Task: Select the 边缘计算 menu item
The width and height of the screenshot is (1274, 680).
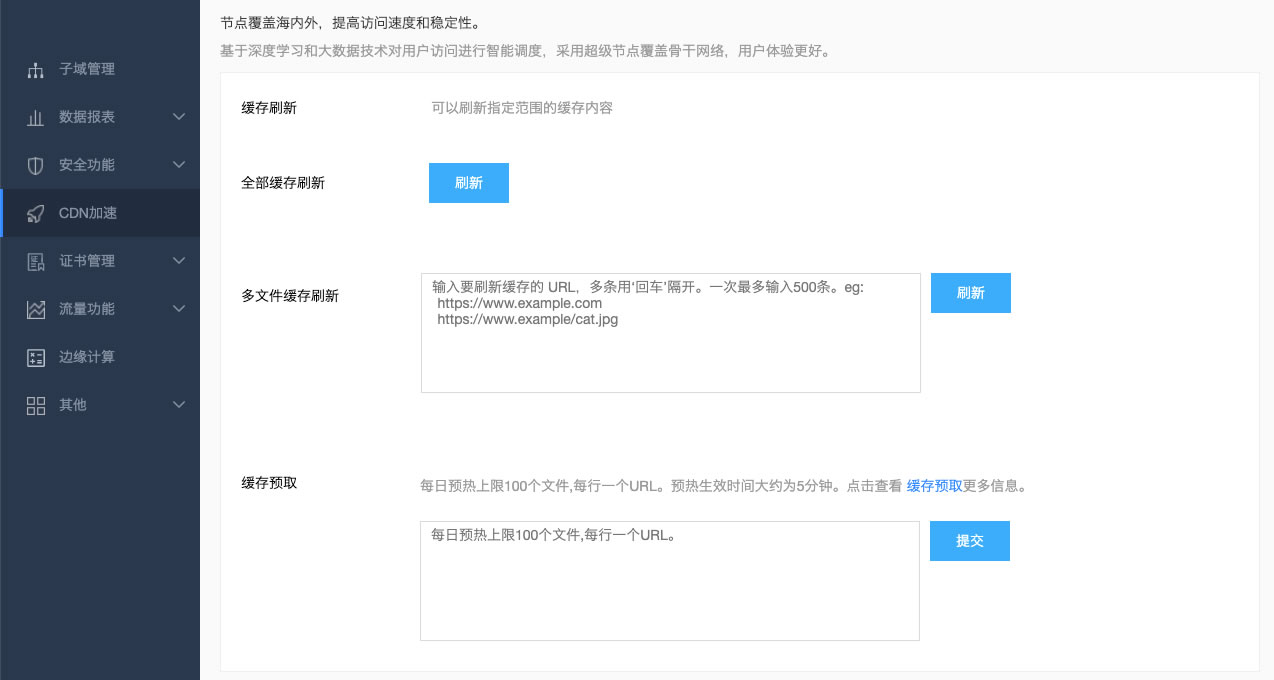Action: click(87, 357)
